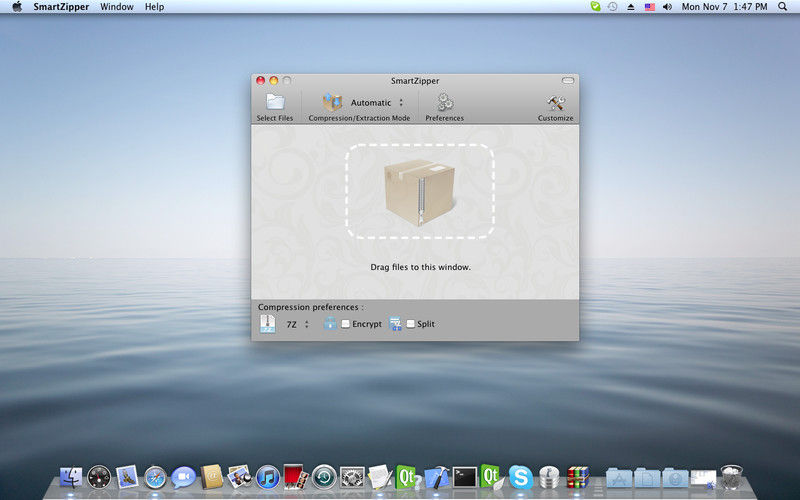Open Time Machine in the dock
Image resolution: width=800 pixels, height=500 pixels.
pyautogui.click(x=323, y=478)
